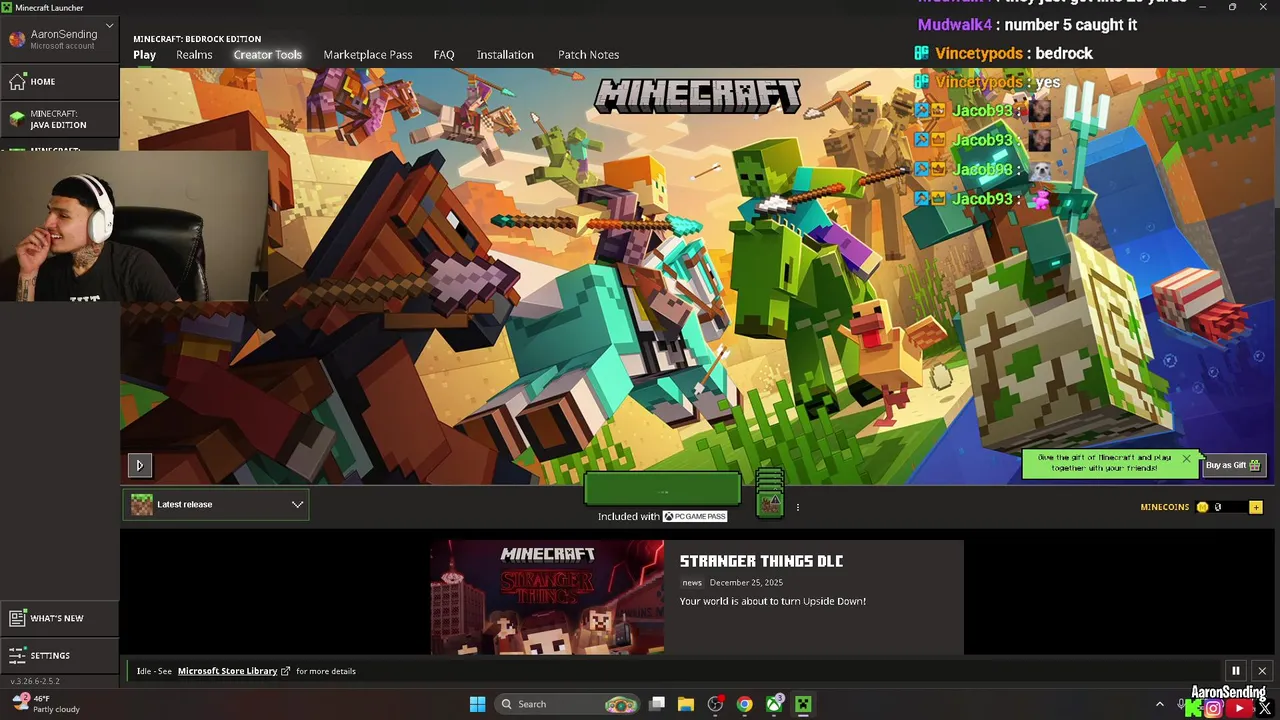Image resolution: width=1280 pixels, height=720 pixels.
Task: Click the taskbar Search box
Action: click(x=567, y=704)
